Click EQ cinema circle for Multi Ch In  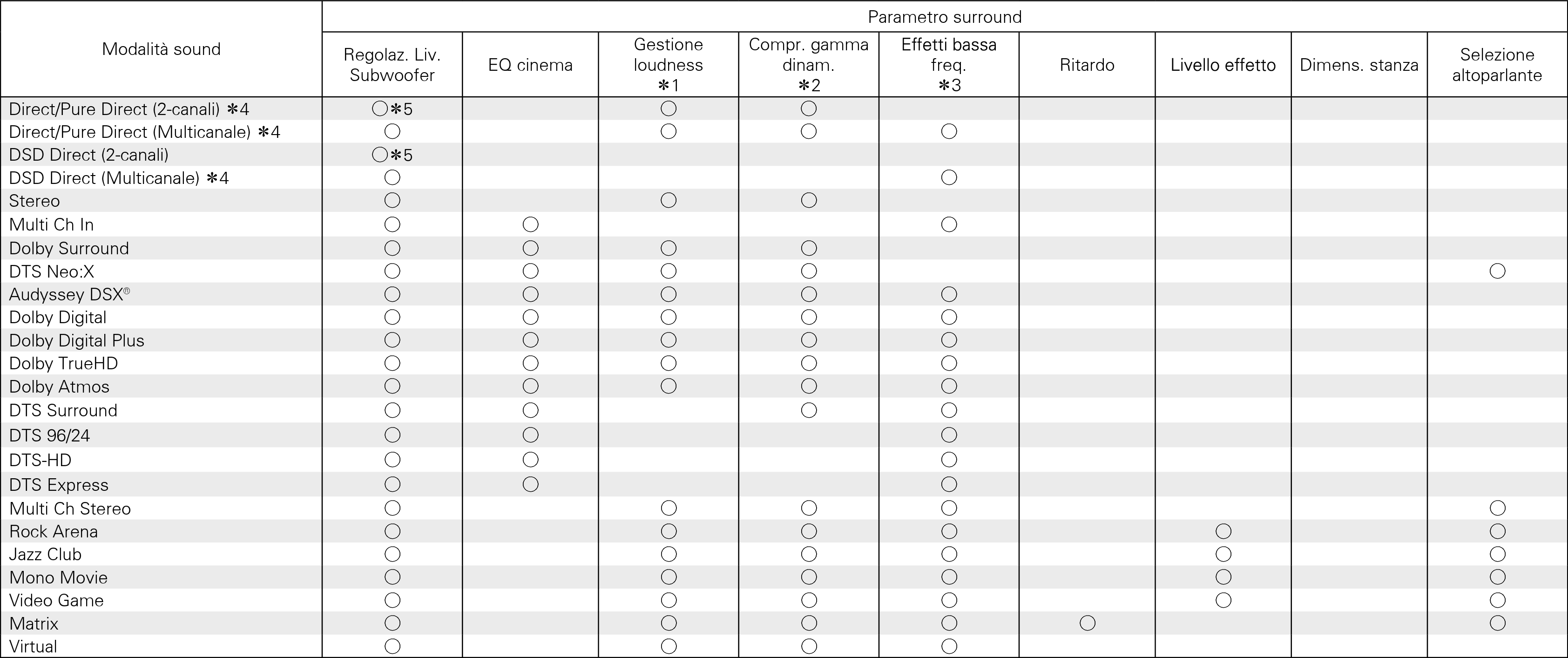[x=530, y=224]
